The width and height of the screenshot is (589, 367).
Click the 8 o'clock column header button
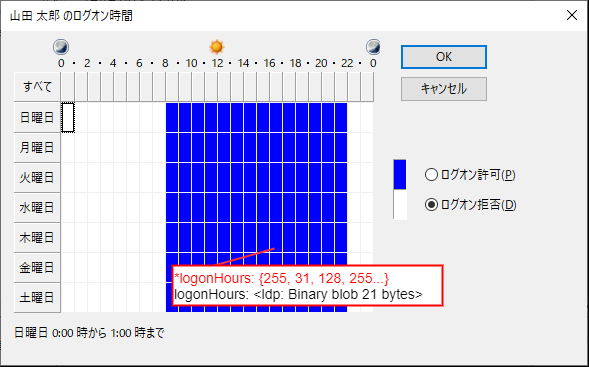172,87
